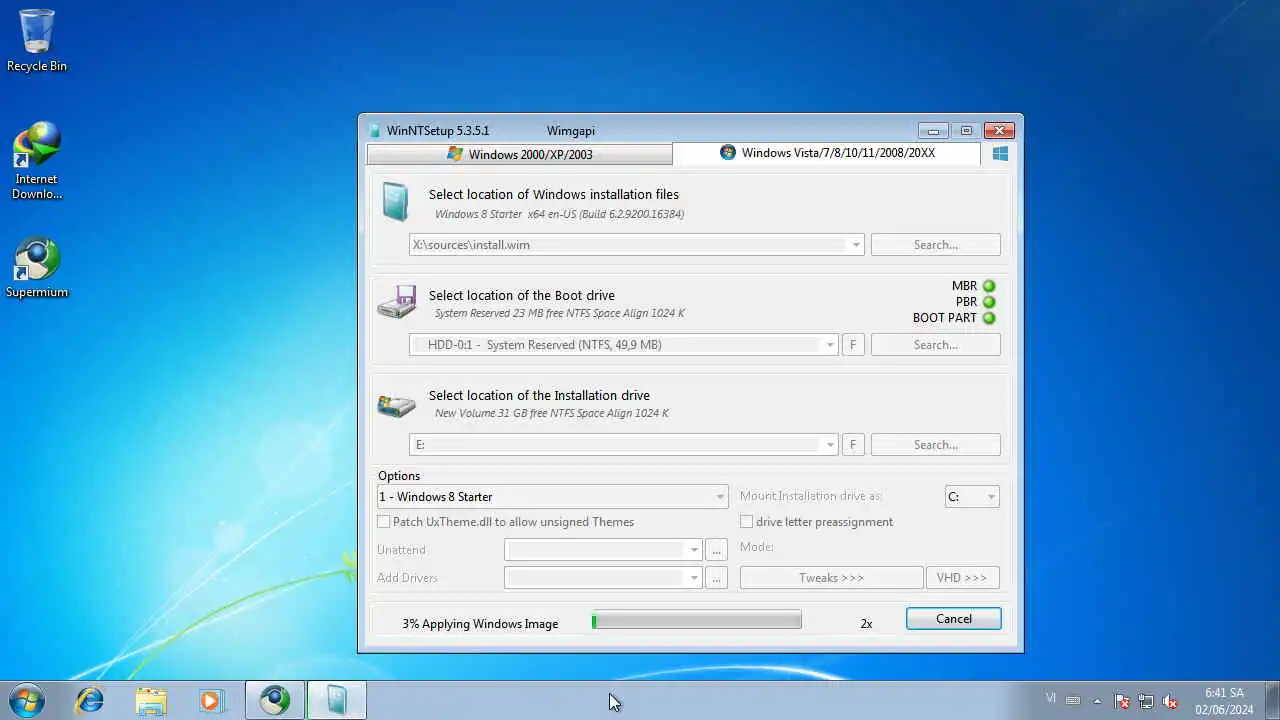Click the Show Desktop strip on the taskbar
Image resolution: width=1280 pixels, height=720 pixels.
click(x=1272, y=700)
